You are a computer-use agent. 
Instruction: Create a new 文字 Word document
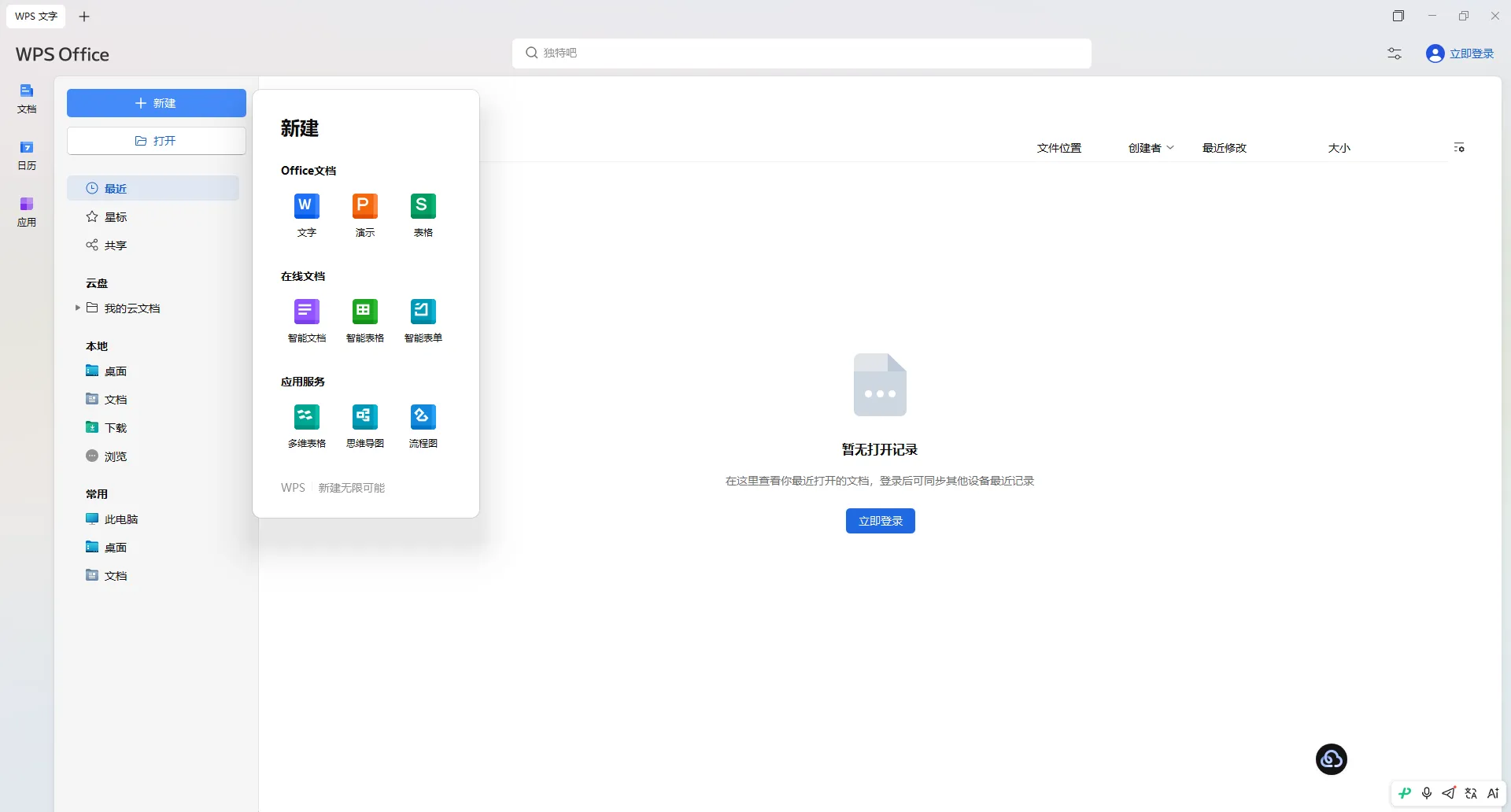pyautogui.click(x=306, y=215)
